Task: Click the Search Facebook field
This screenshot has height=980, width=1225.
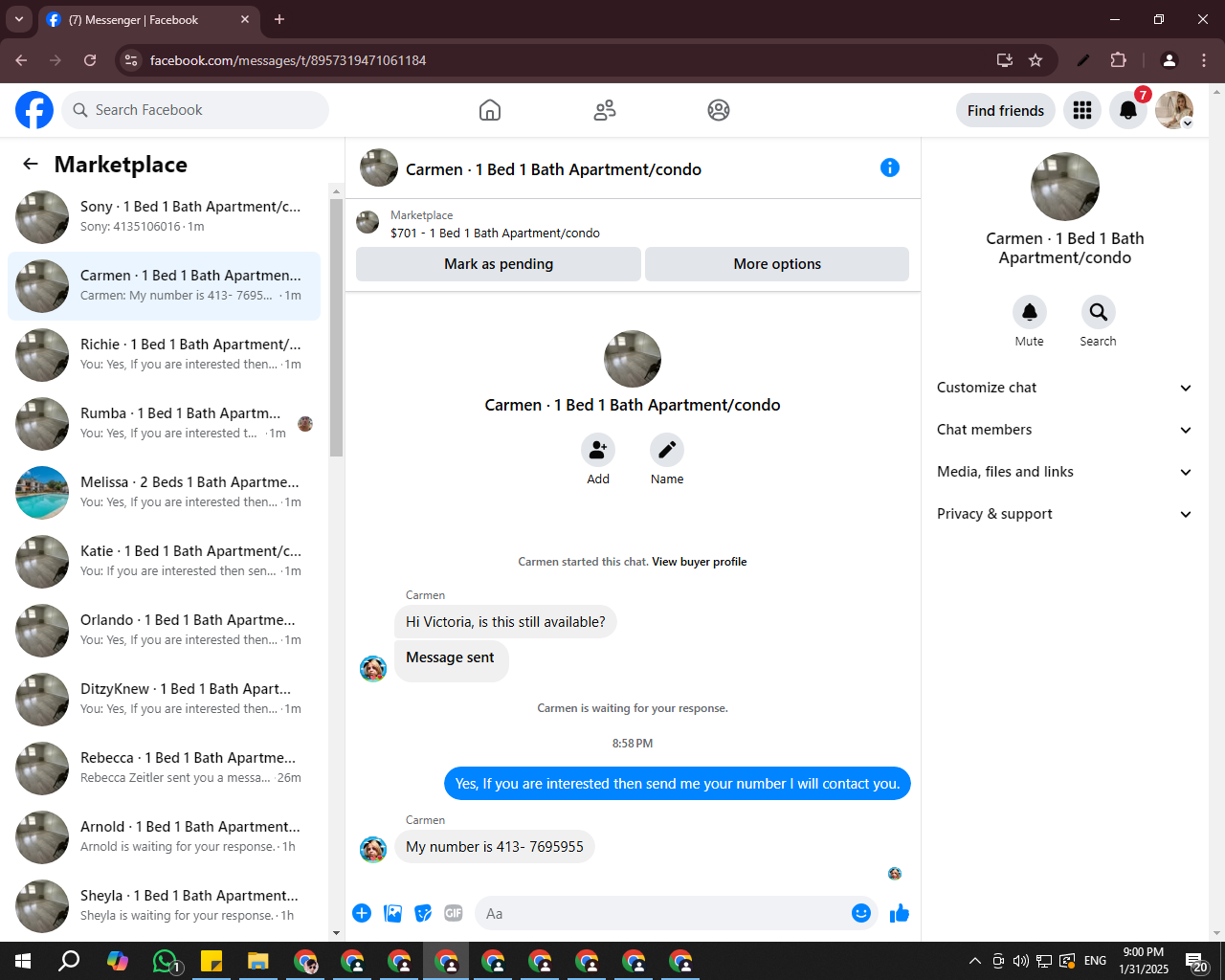Action: [x=195, y=110]
